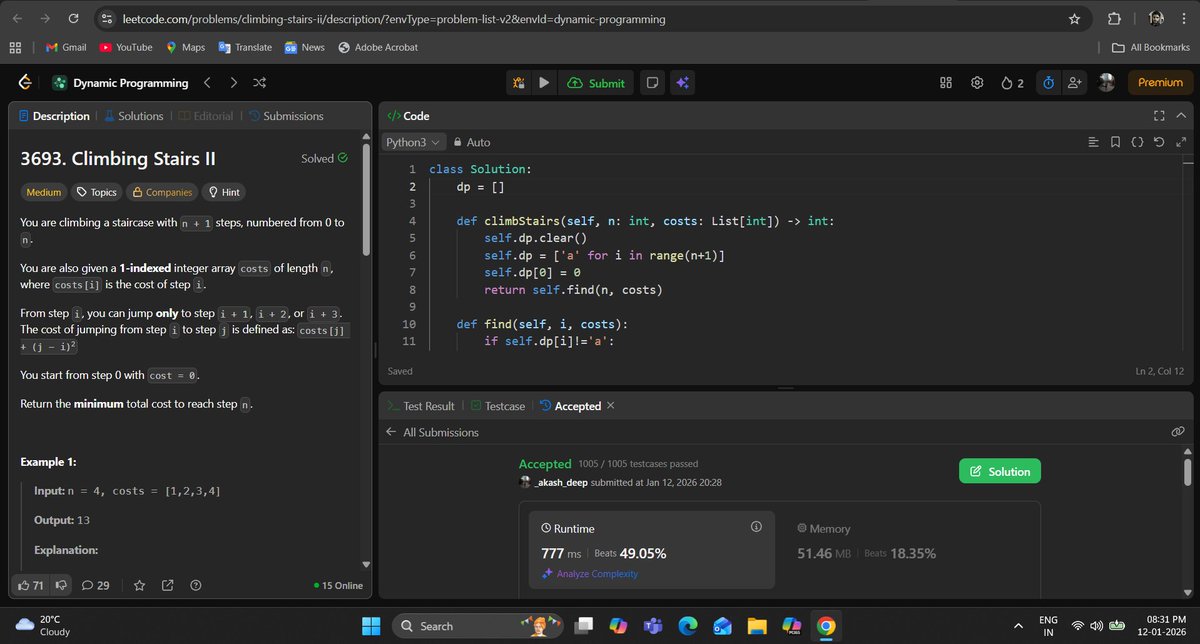Image resolution: width=1200 pixels, height=644 pixels.
Task: Open _akash_deep profile link
Action: tap(563, 482)
